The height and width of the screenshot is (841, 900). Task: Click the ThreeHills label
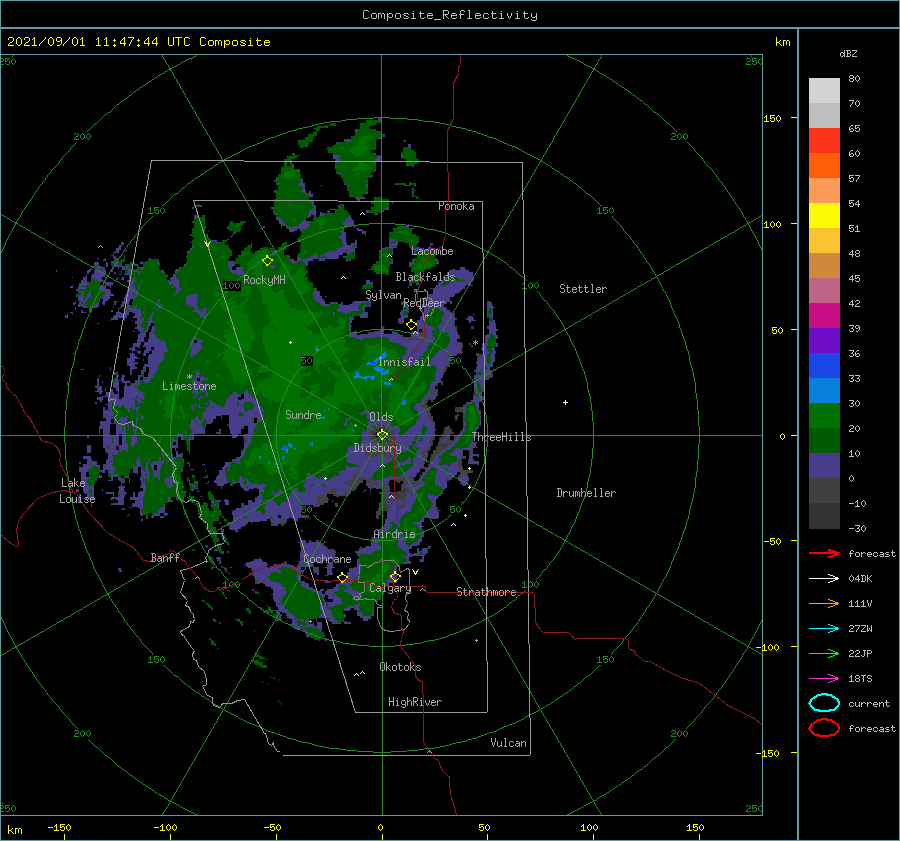click(x=501, y=437)
